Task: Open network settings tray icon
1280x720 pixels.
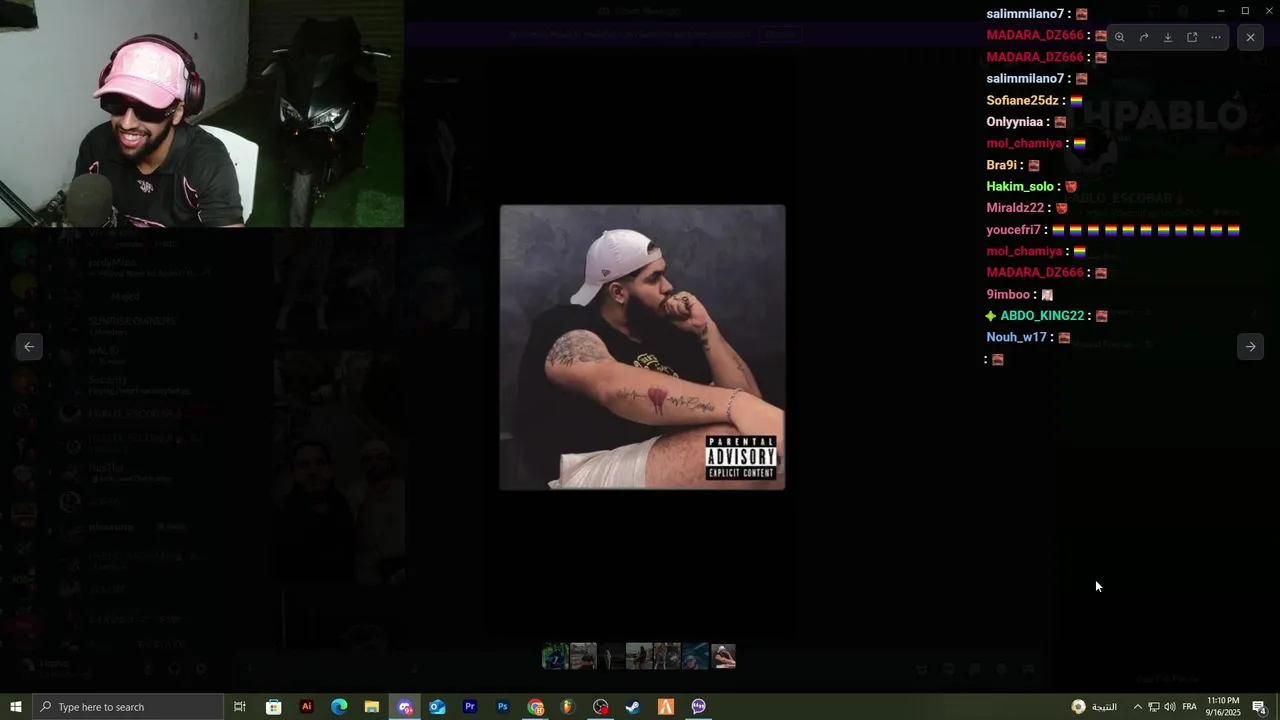Action: (1153, 707)
